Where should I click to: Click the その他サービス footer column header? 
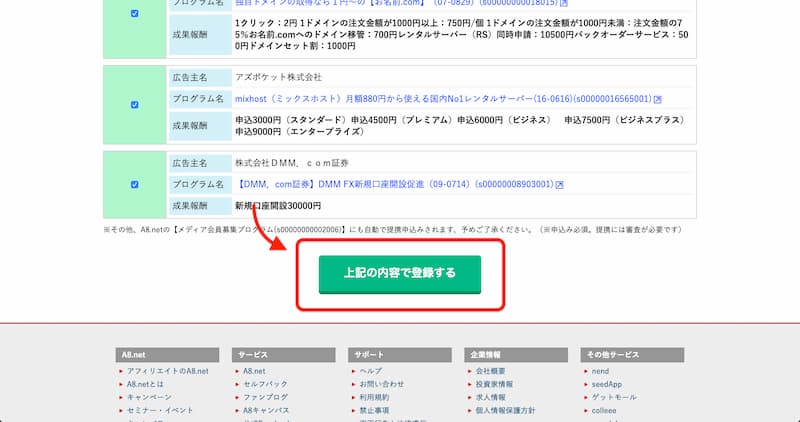coord(632,355)
